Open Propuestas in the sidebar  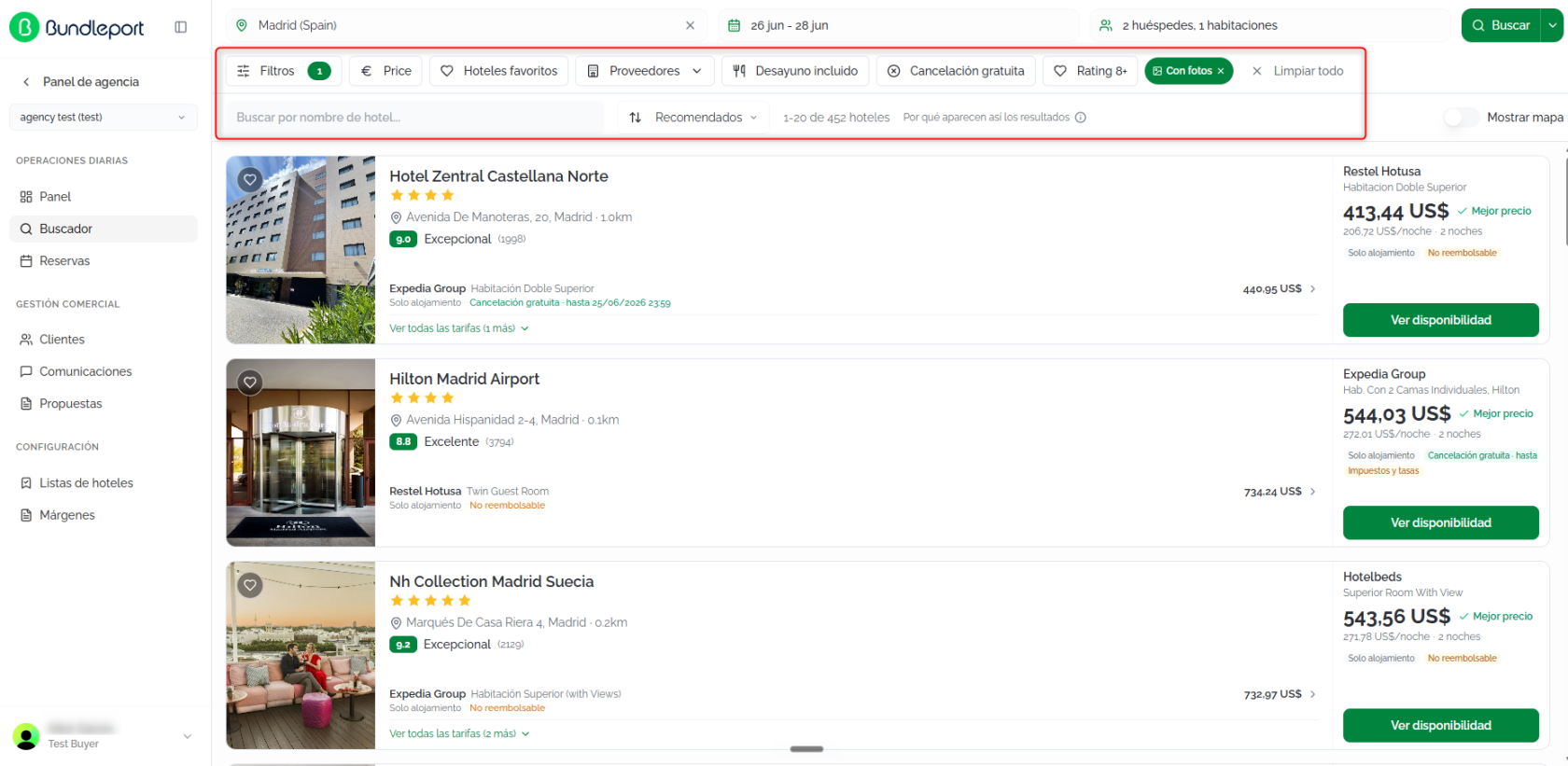pyautogui.click(x=104, y=404)
